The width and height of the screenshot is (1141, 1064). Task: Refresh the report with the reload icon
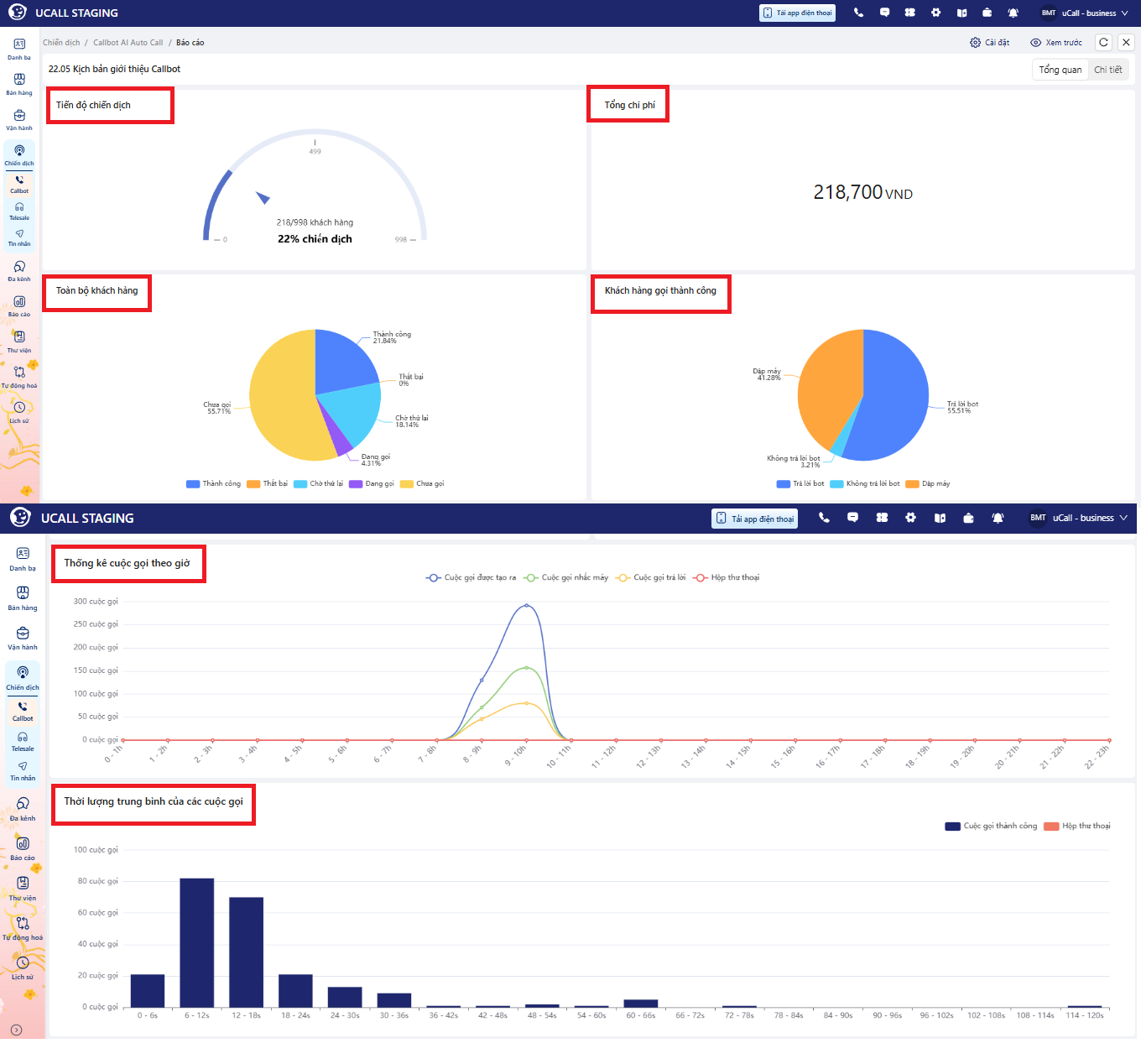coord(1104,42)
